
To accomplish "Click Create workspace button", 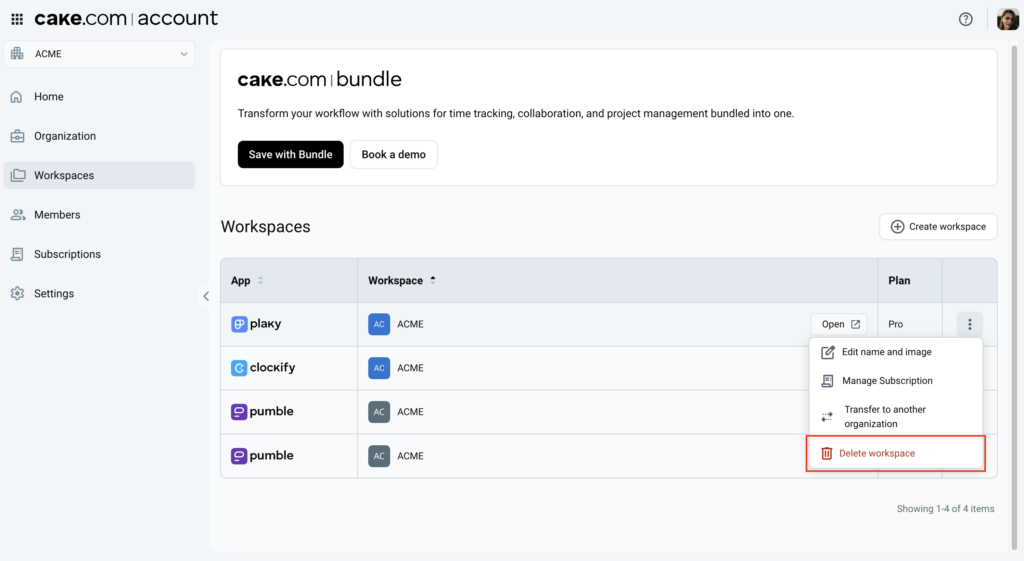I will coord(938,227).
